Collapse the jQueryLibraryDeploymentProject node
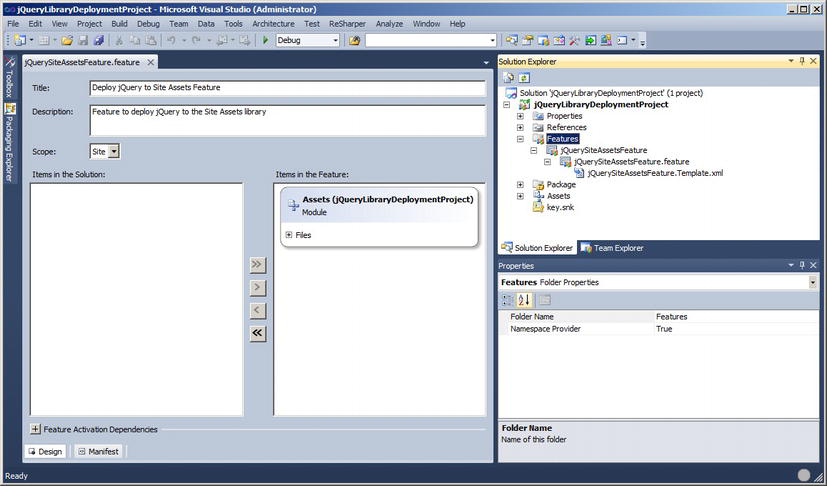Image resolution: width=827 pixels, height=486 pixels. click(x=506, y=104)
